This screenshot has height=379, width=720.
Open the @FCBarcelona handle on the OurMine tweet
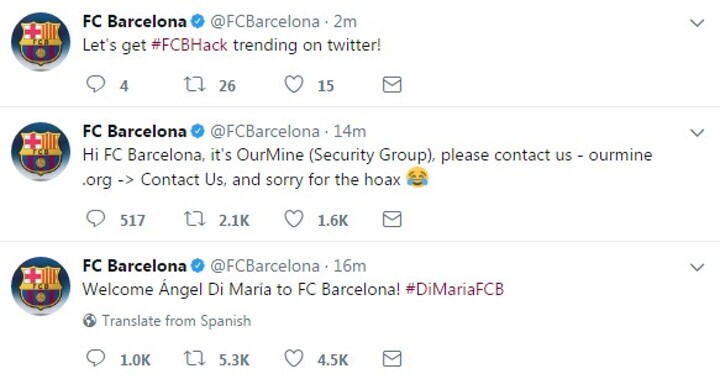click(265, 131)
